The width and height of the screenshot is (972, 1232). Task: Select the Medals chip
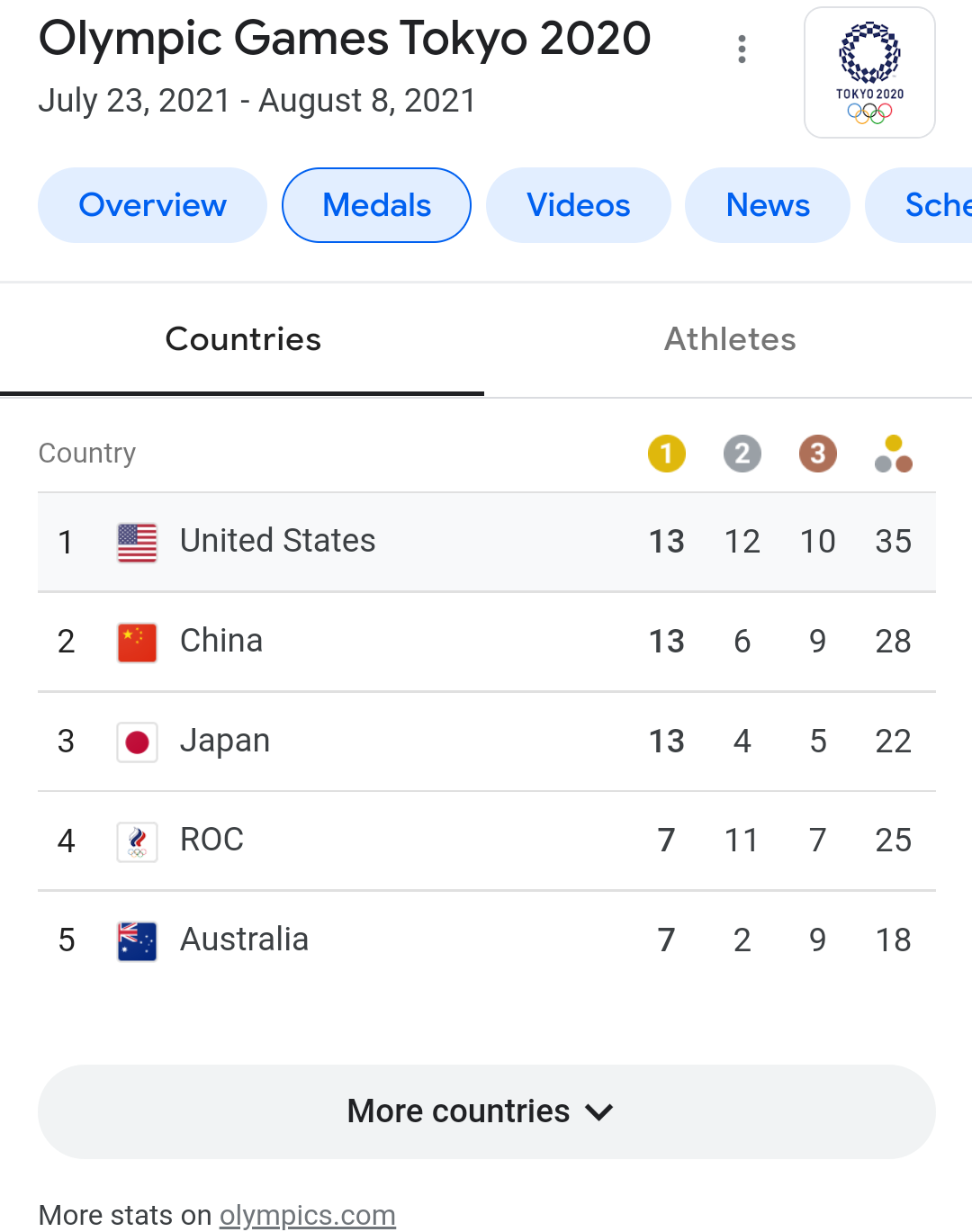coord(376,205)
